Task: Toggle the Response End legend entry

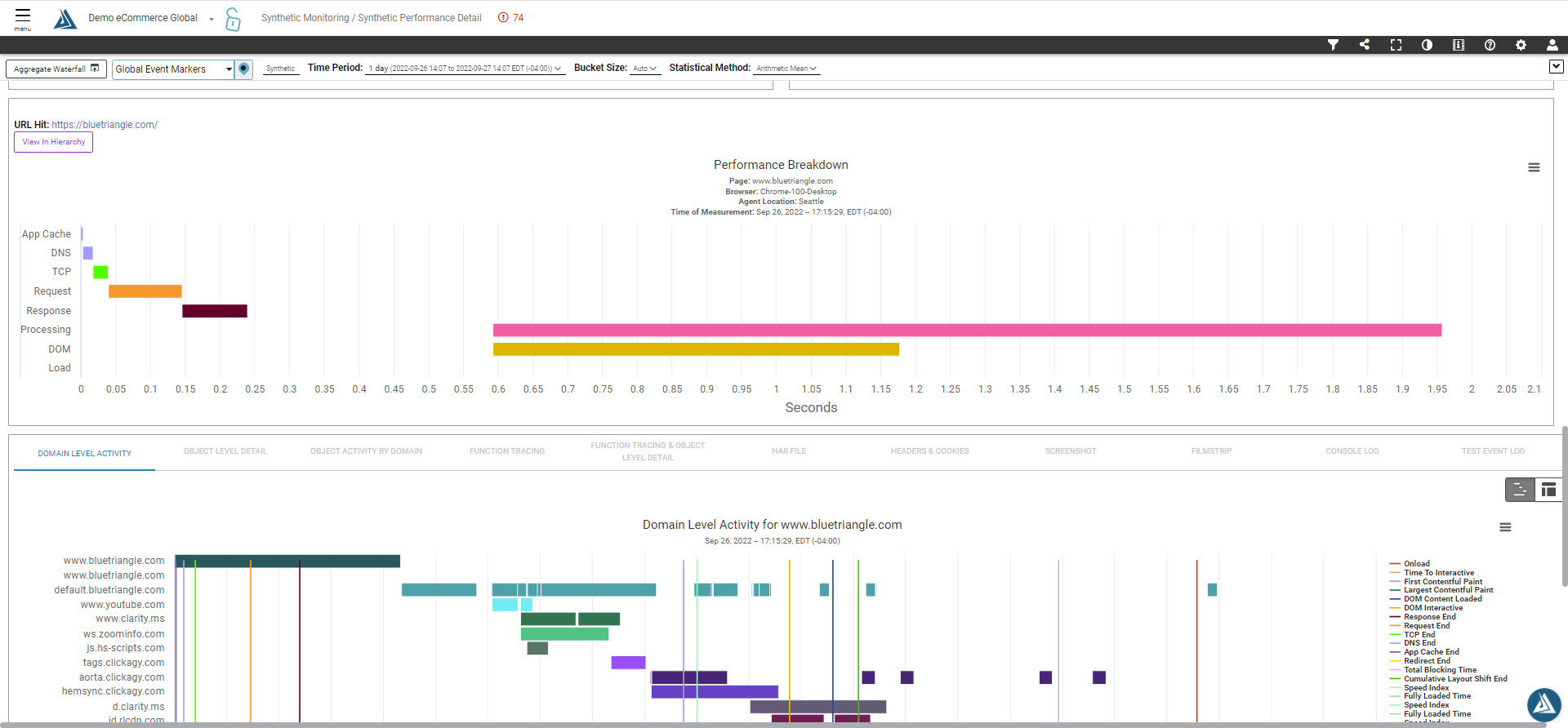Action: pyautogui.click(x=1423, y=617)
